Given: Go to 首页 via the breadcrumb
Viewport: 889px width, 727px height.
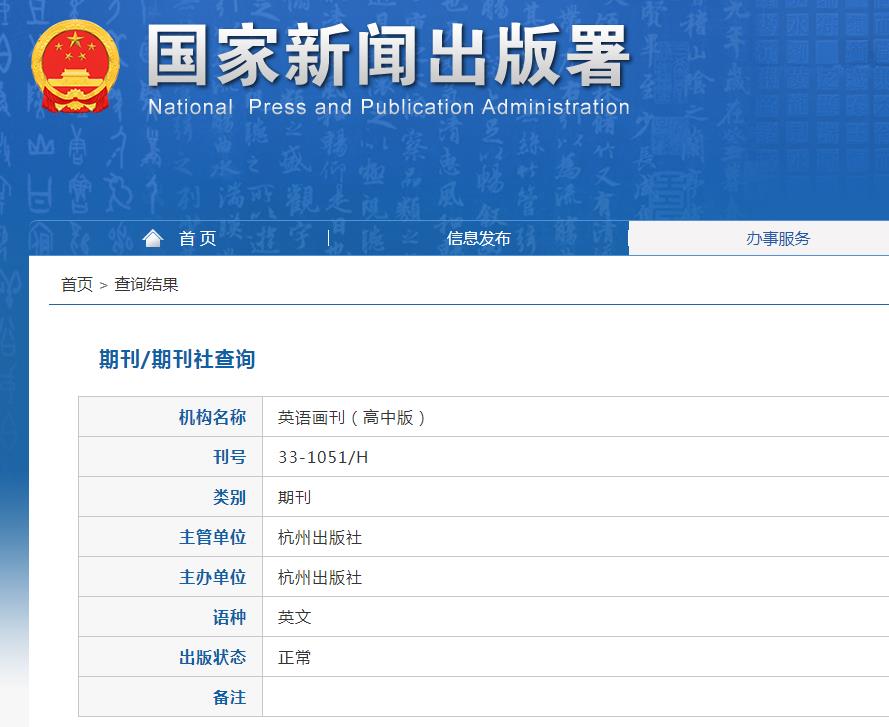Looking at the screenshot, I should (77, 285).
